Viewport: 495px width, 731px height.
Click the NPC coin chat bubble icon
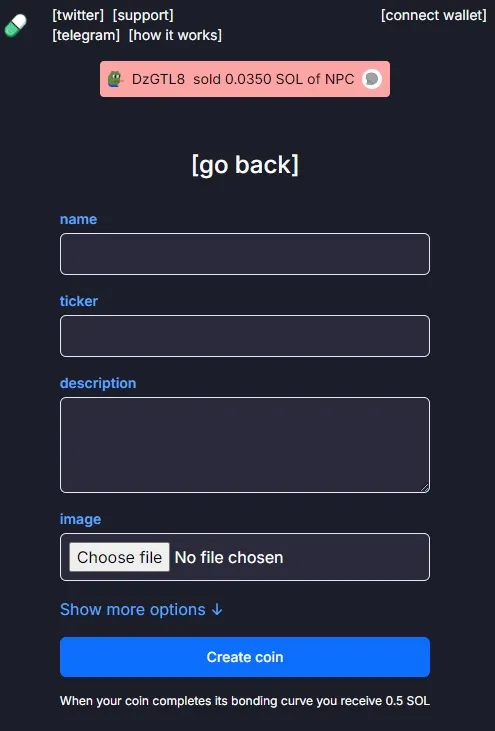[372, 79]
